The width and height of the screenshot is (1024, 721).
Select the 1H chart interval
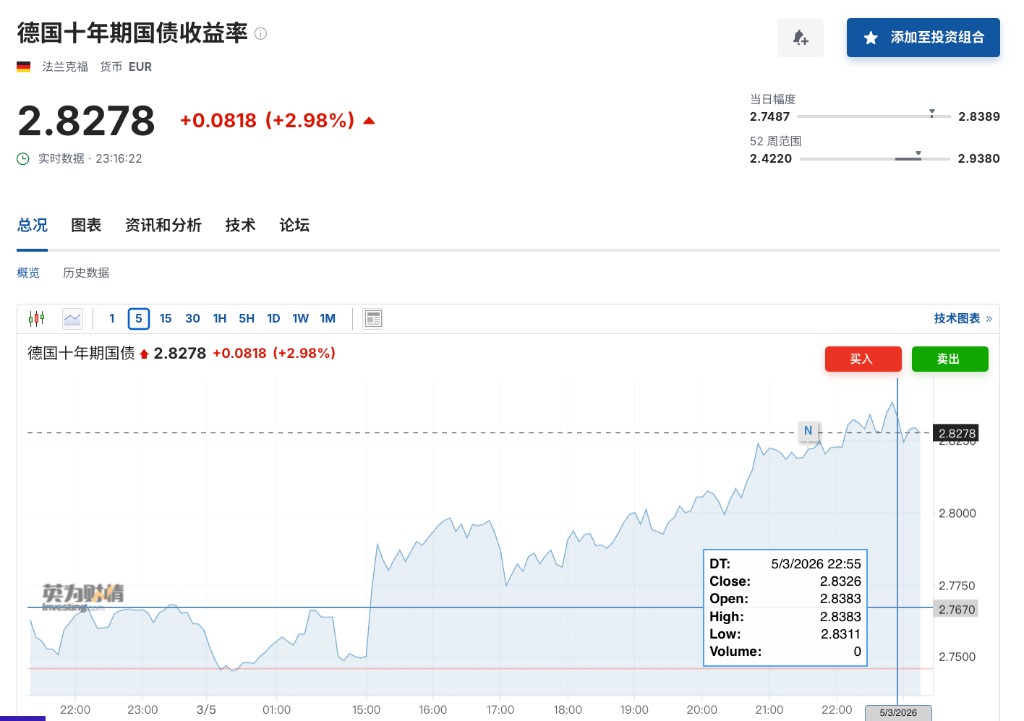point(220,319)
